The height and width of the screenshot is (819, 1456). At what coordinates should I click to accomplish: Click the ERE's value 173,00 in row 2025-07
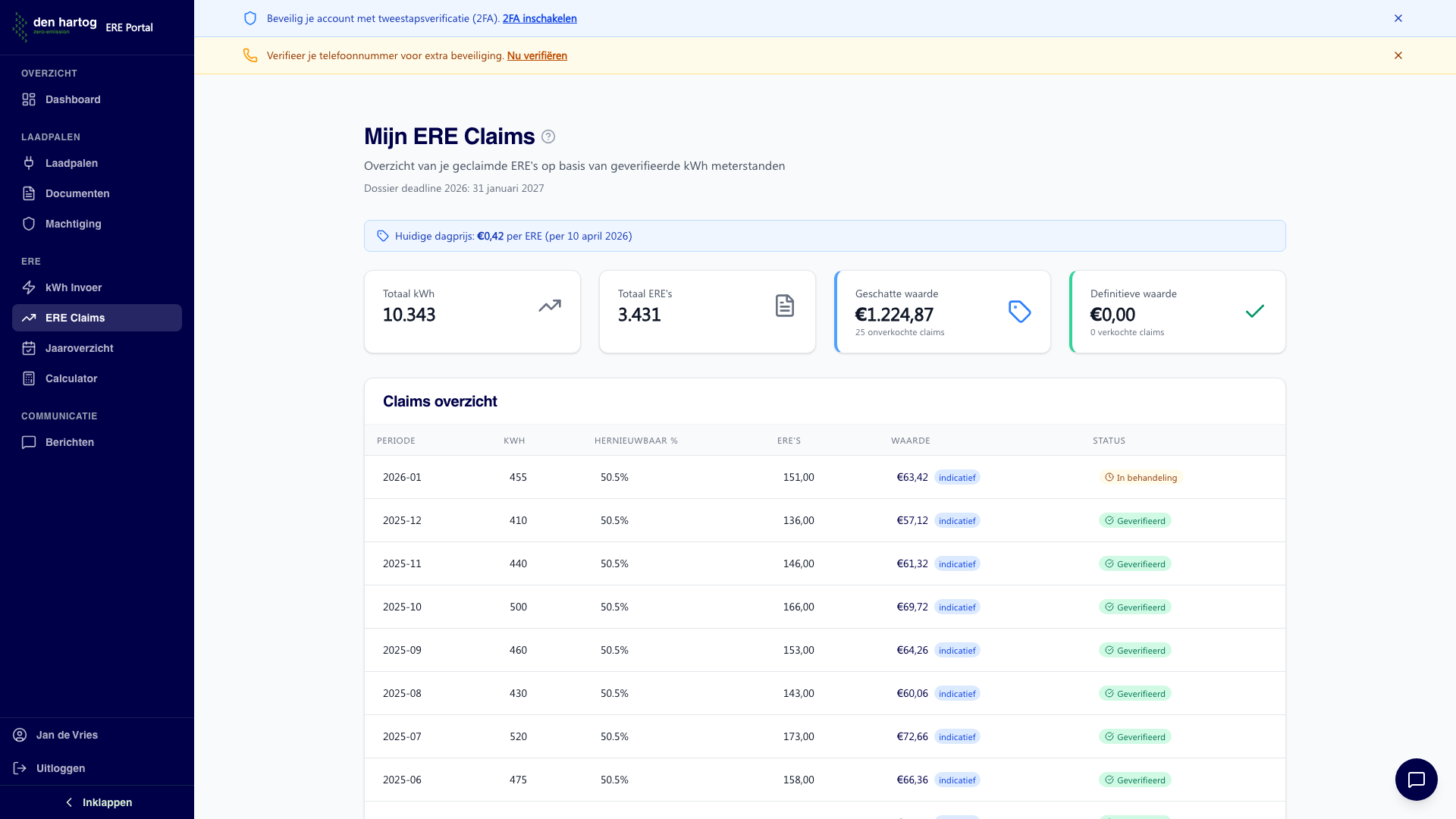[x=799, y=737]
